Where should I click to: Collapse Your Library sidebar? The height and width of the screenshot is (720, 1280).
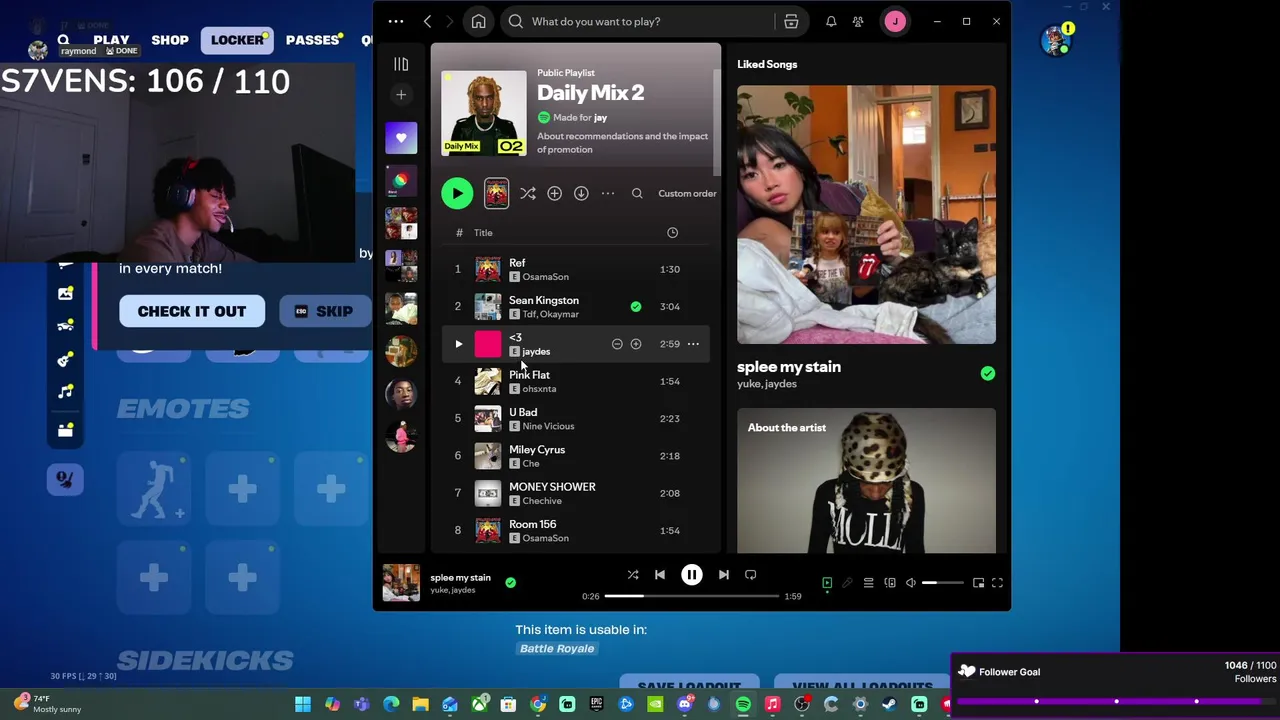(x=401, y=64)
